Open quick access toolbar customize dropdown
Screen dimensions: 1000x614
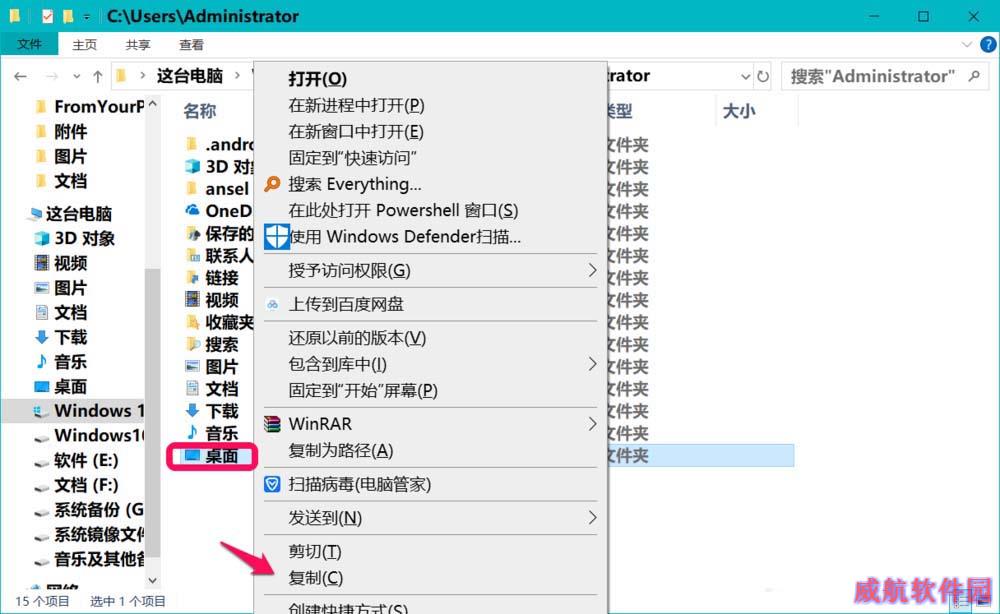(x=86, y=17)
